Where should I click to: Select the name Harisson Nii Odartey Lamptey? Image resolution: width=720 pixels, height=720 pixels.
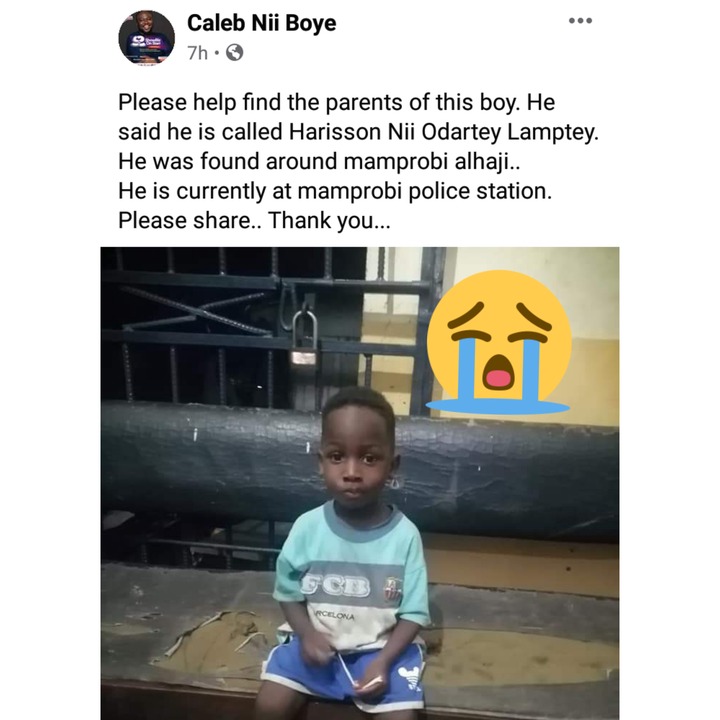click(444, 132)
